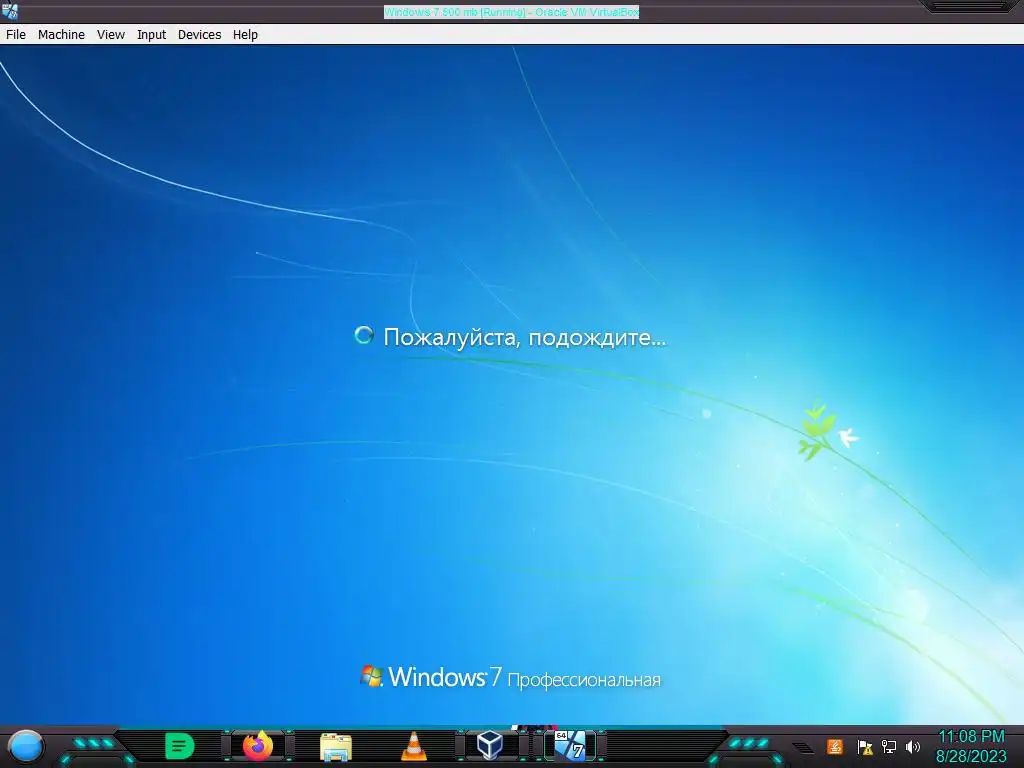
Task: Open the File menu
Action: 16,35
